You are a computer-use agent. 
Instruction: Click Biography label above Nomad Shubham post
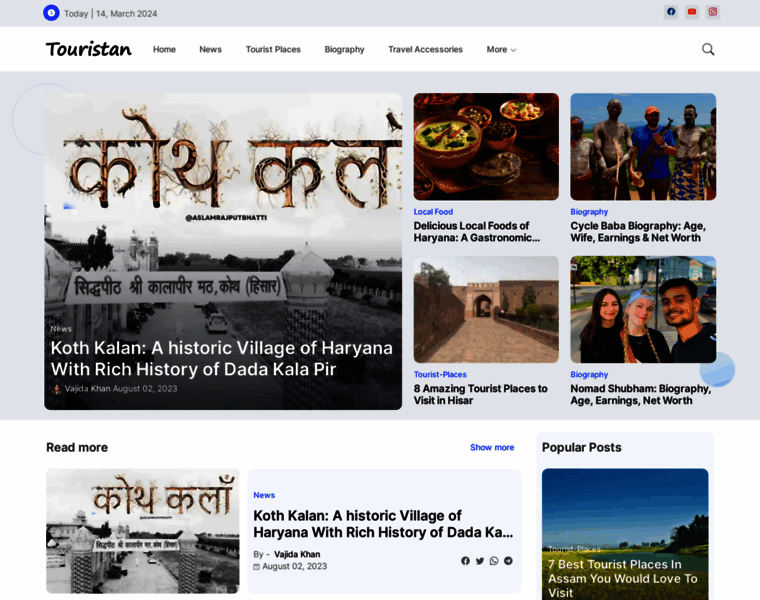click(589, 375)
